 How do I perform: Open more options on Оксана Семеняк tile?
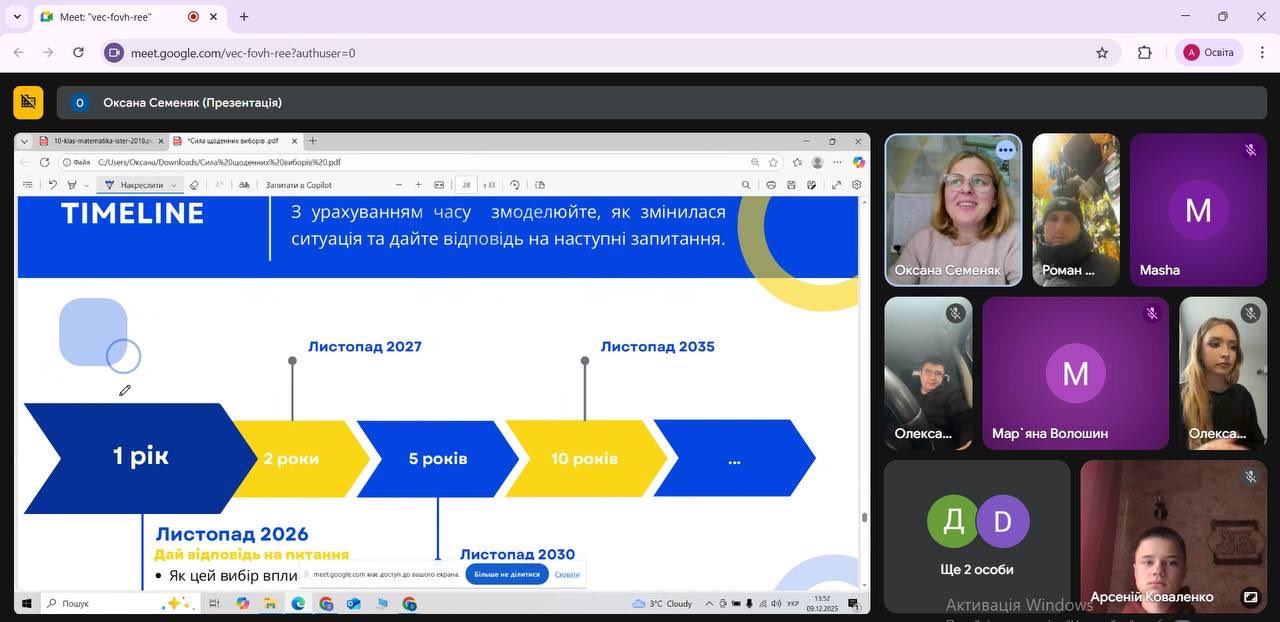[1005, 150]
